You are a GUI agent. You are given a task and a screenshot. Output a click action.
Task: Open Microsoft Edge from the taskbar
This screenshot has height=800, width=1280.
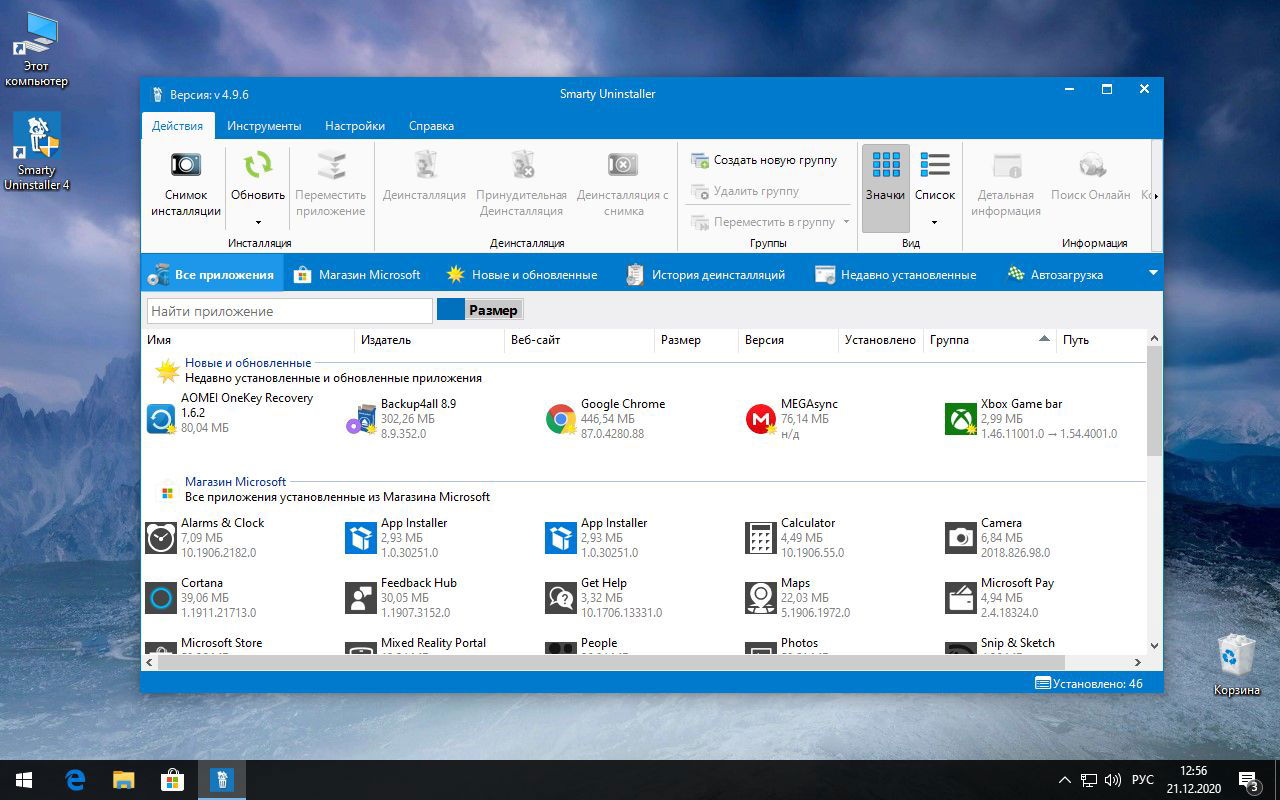(x=75, y=780)
